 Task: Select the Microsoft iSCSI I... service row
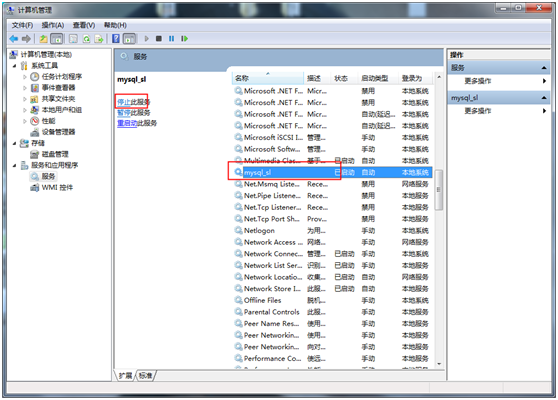[333, 137]
